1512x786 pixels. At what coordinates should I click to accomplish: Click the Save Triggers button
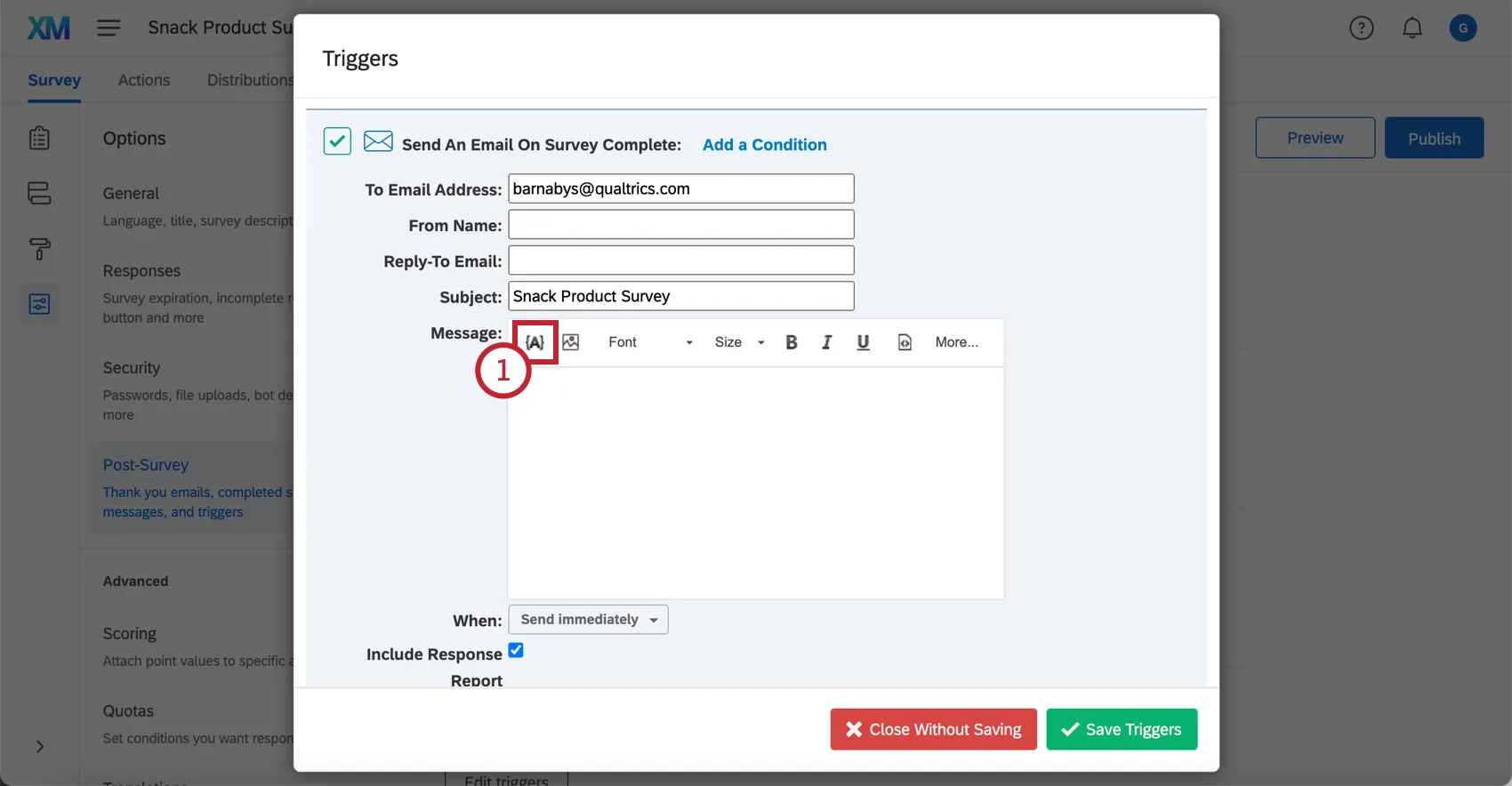point(1121,729)
